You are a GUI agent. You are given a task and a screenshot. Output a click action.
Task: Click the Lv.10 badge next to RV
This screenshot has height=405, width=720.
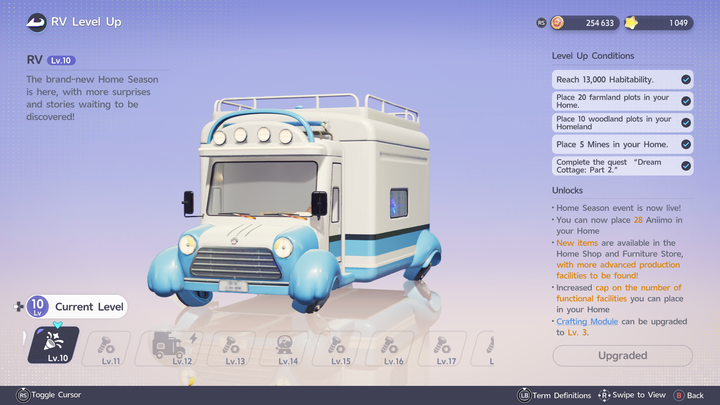tap(61, 61)
